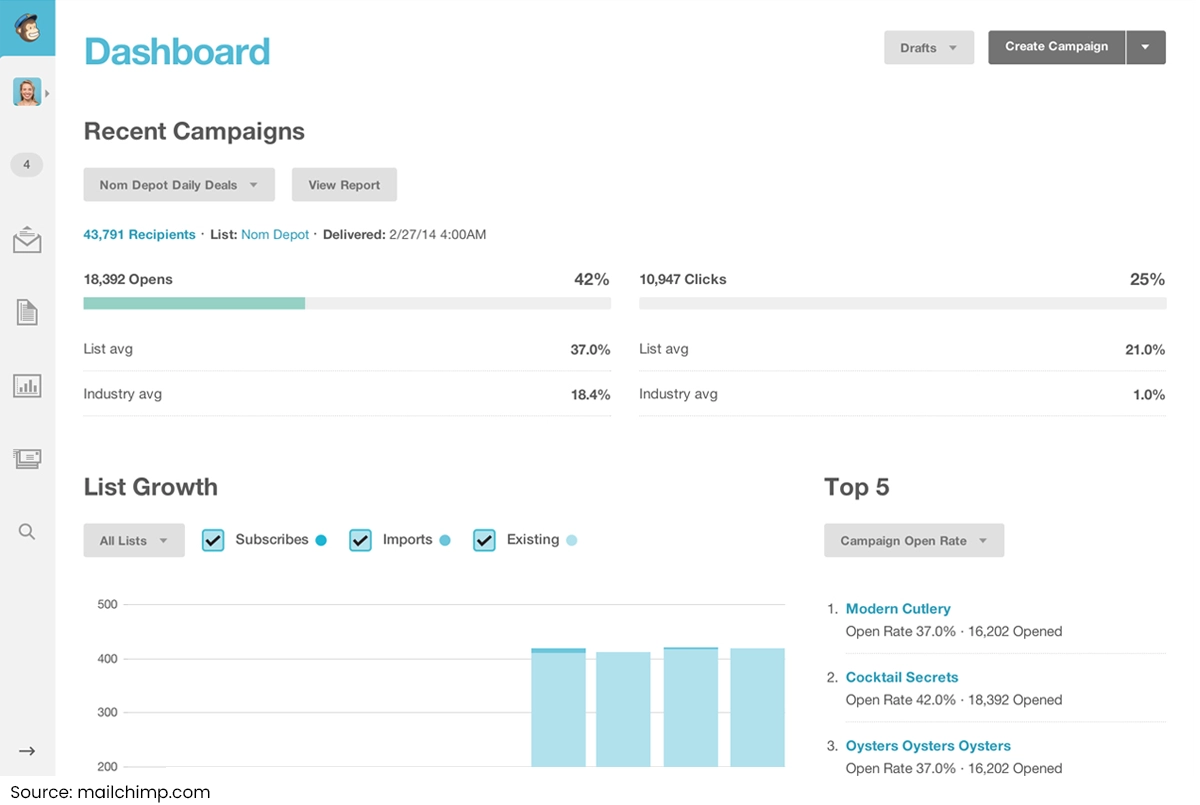Click the Delivered 2/27/14 4:00AM text
Screen dimensions: 1200x805
coord(405,235)
